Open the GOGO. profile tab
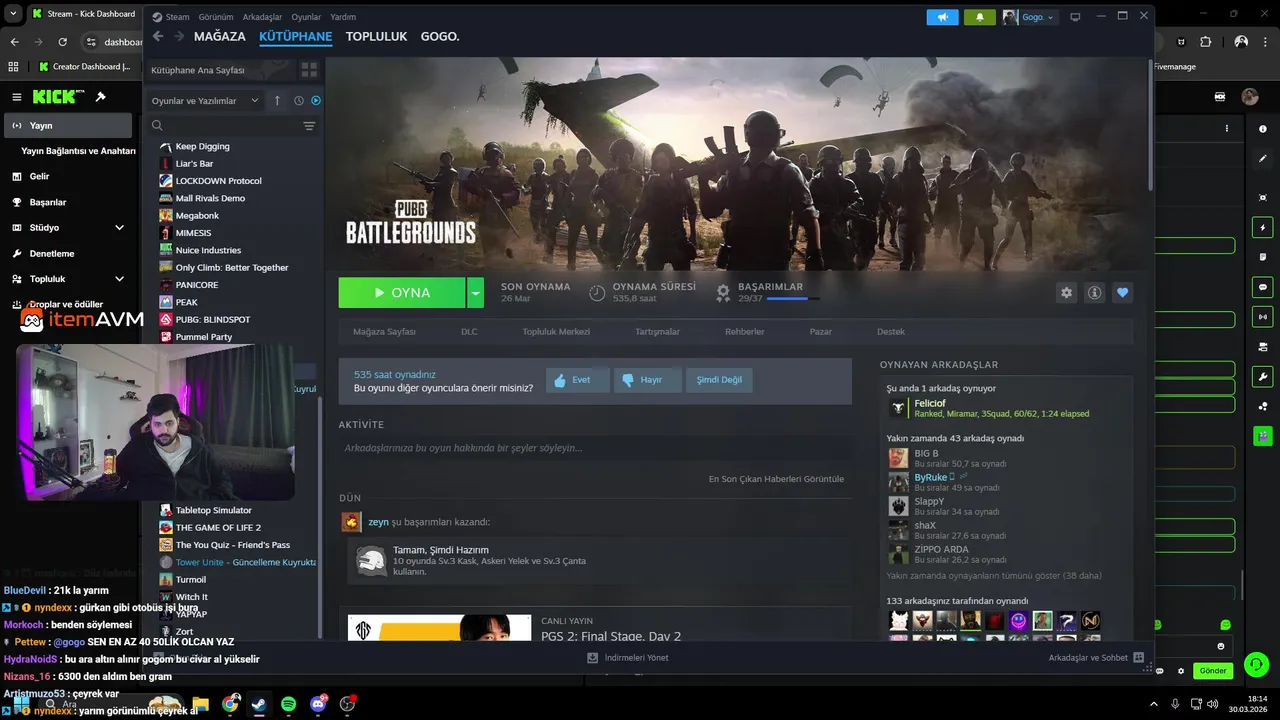 point(440,36)
